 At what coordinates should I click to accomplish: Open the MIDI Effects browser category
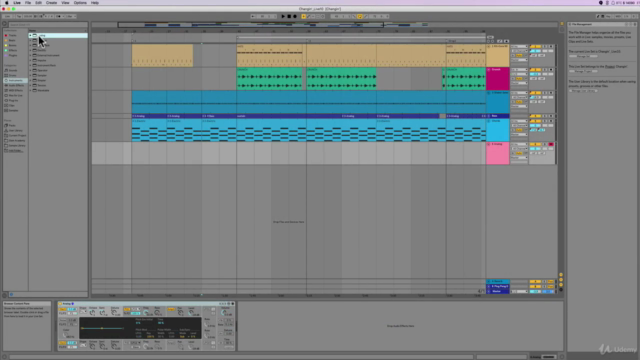tap(16, 90)
